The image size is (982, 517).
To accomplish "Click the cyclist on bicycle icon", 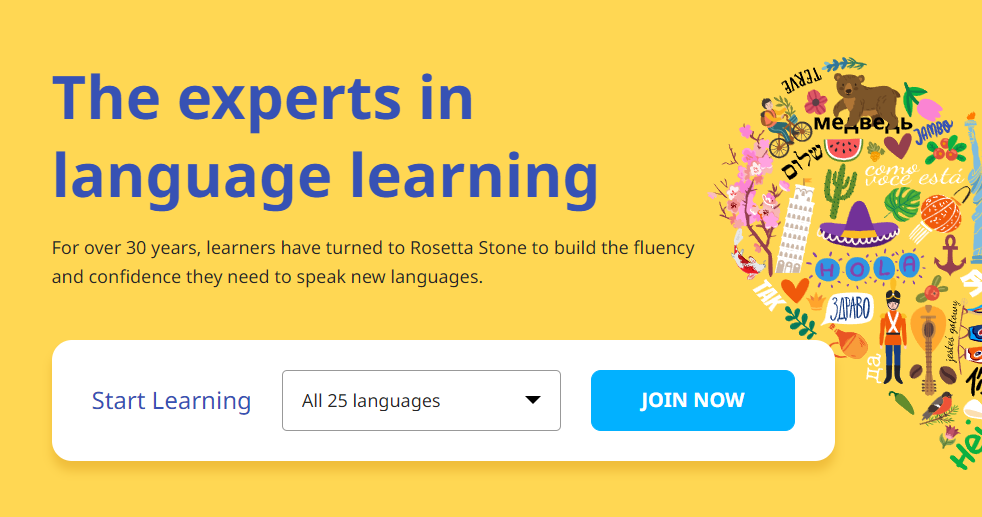I will coord(779,122).
